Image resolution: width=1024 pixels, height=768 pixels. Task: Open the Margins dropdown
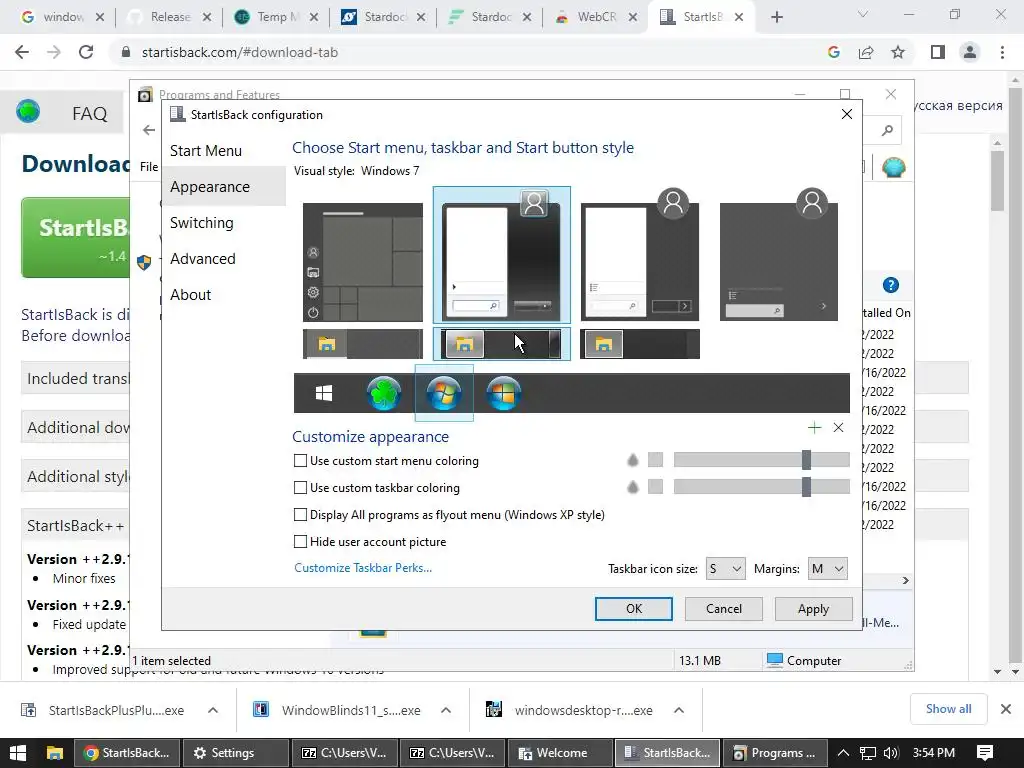[x=827, y=569]
